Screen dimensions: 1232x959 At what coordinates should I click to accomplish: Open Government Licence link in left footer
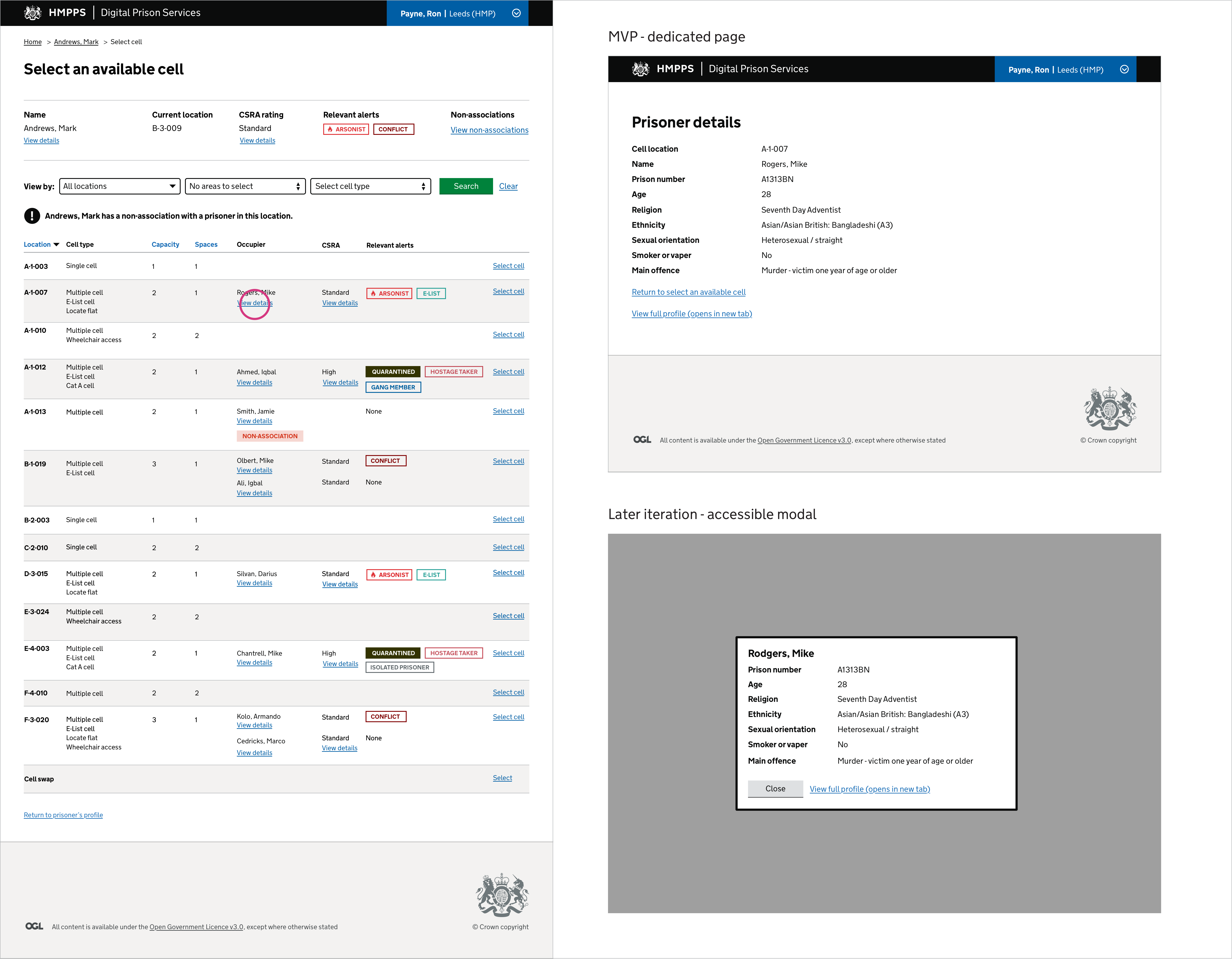(196, 927)
